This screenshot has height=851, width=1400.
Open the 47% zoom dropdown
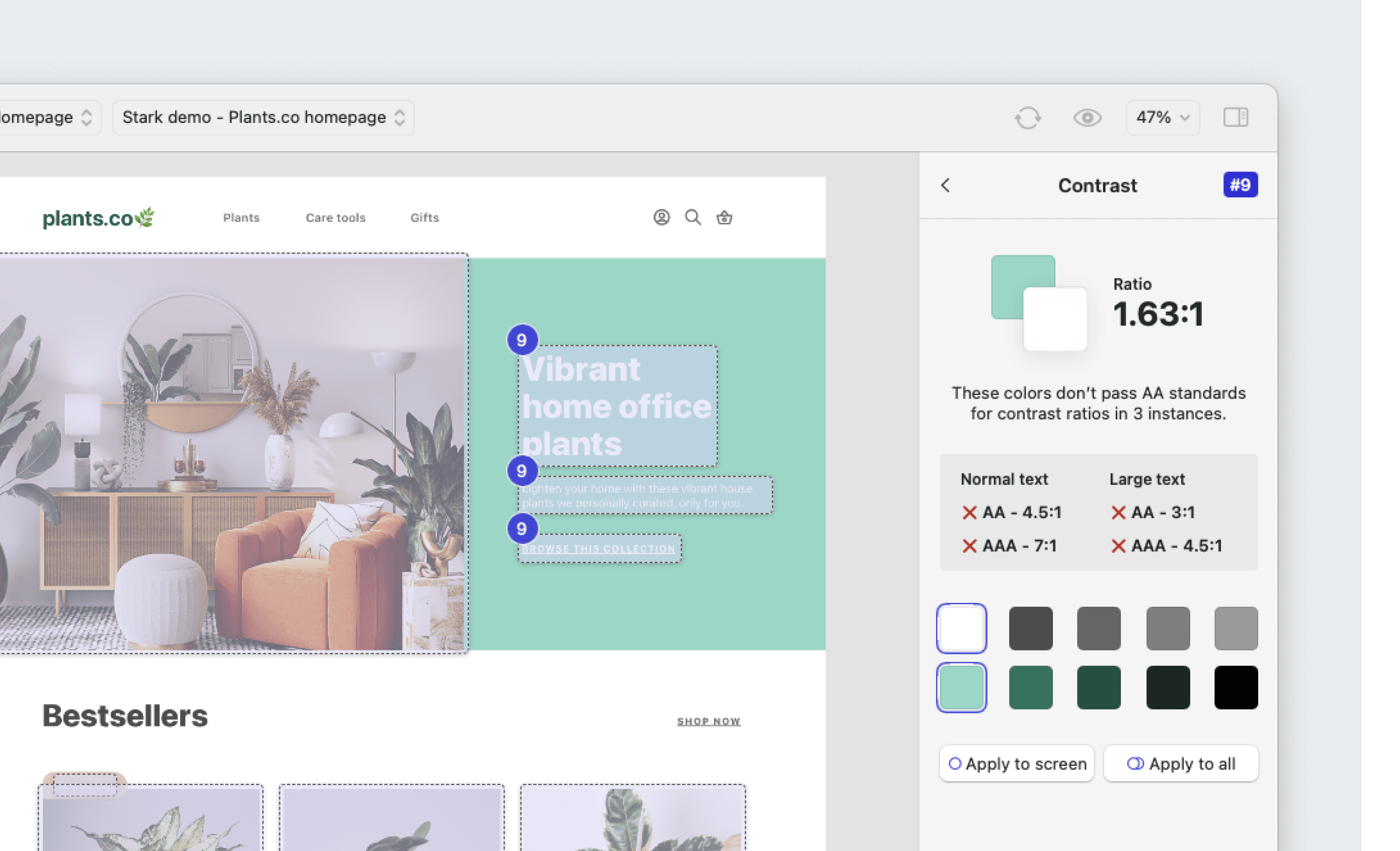click(x=1163, y=117)
